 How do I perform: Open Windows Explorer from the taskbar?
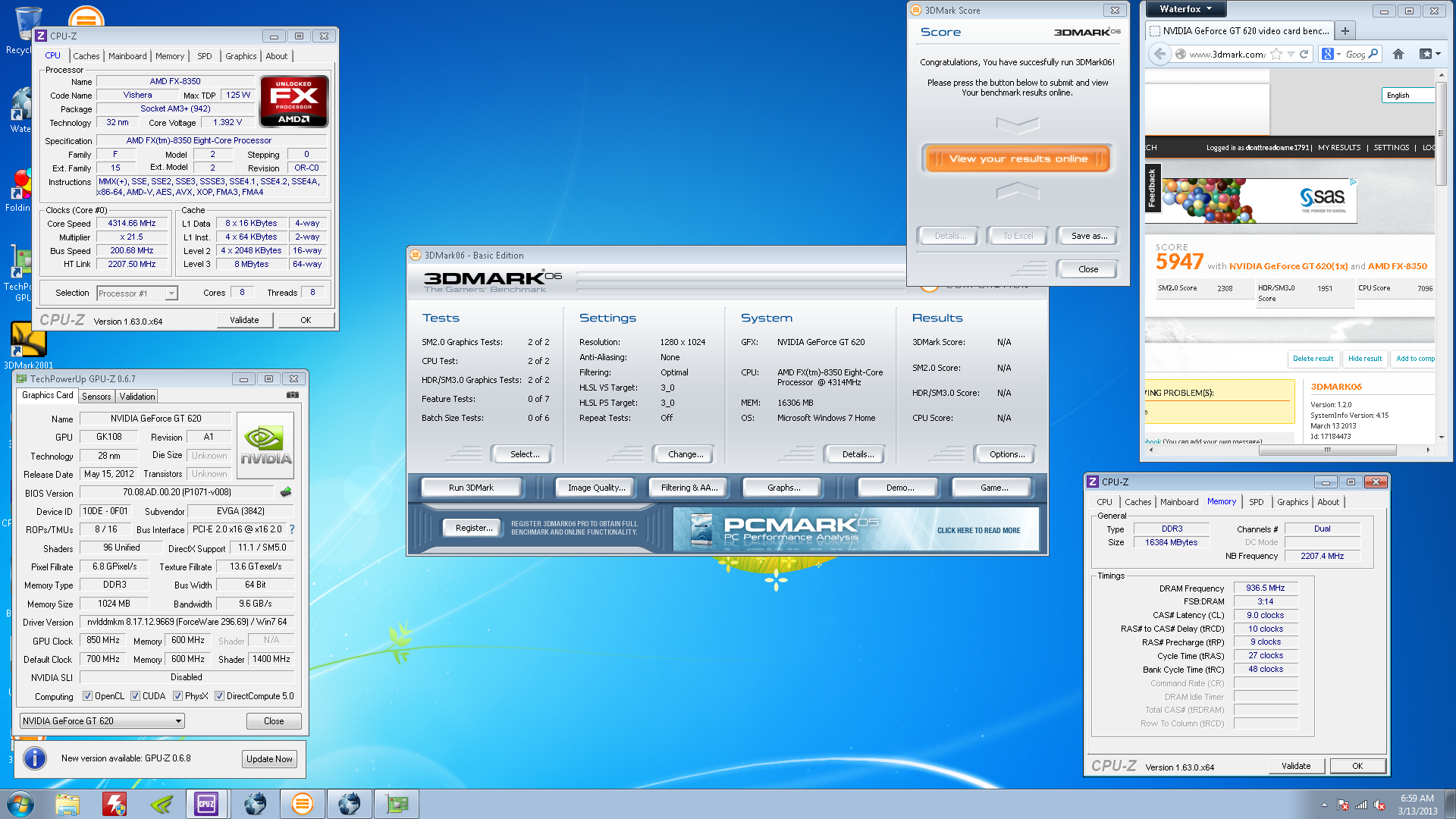tap(67, 804)
